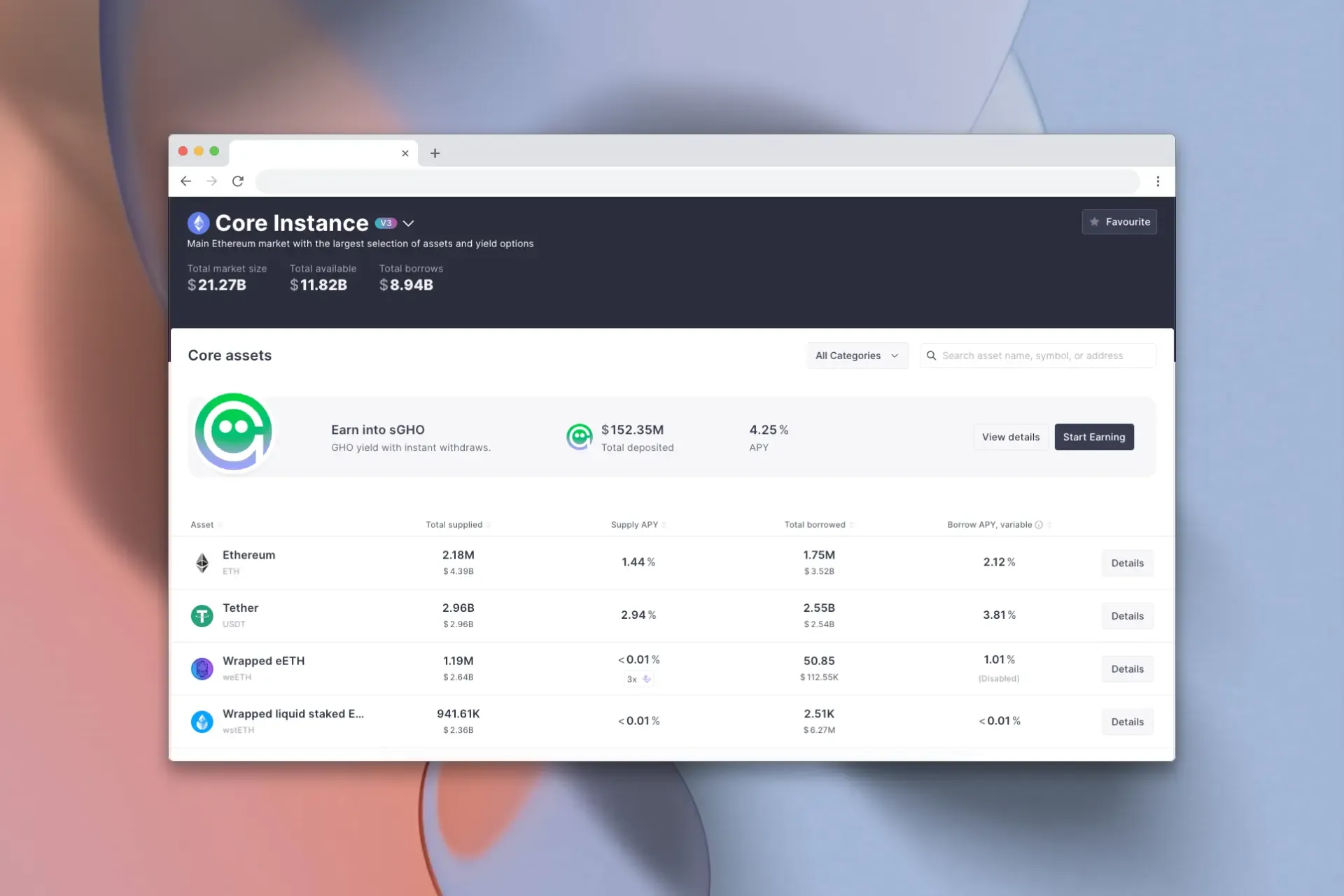Screen dimensions: 1344x896
Task: Sort by Asset column header
Action: [206, 524]
